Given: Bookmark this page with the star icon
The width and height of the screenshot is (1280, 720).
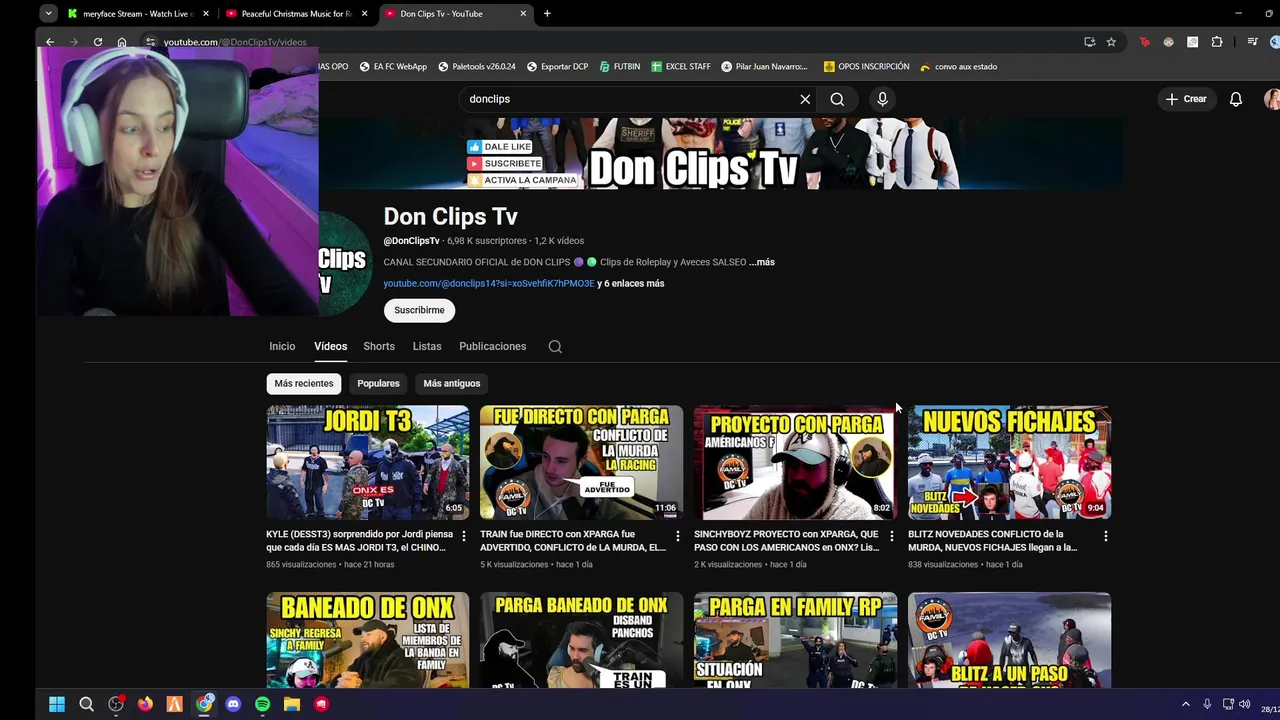Looking at the screenshot, I should tap(1111, 42).
